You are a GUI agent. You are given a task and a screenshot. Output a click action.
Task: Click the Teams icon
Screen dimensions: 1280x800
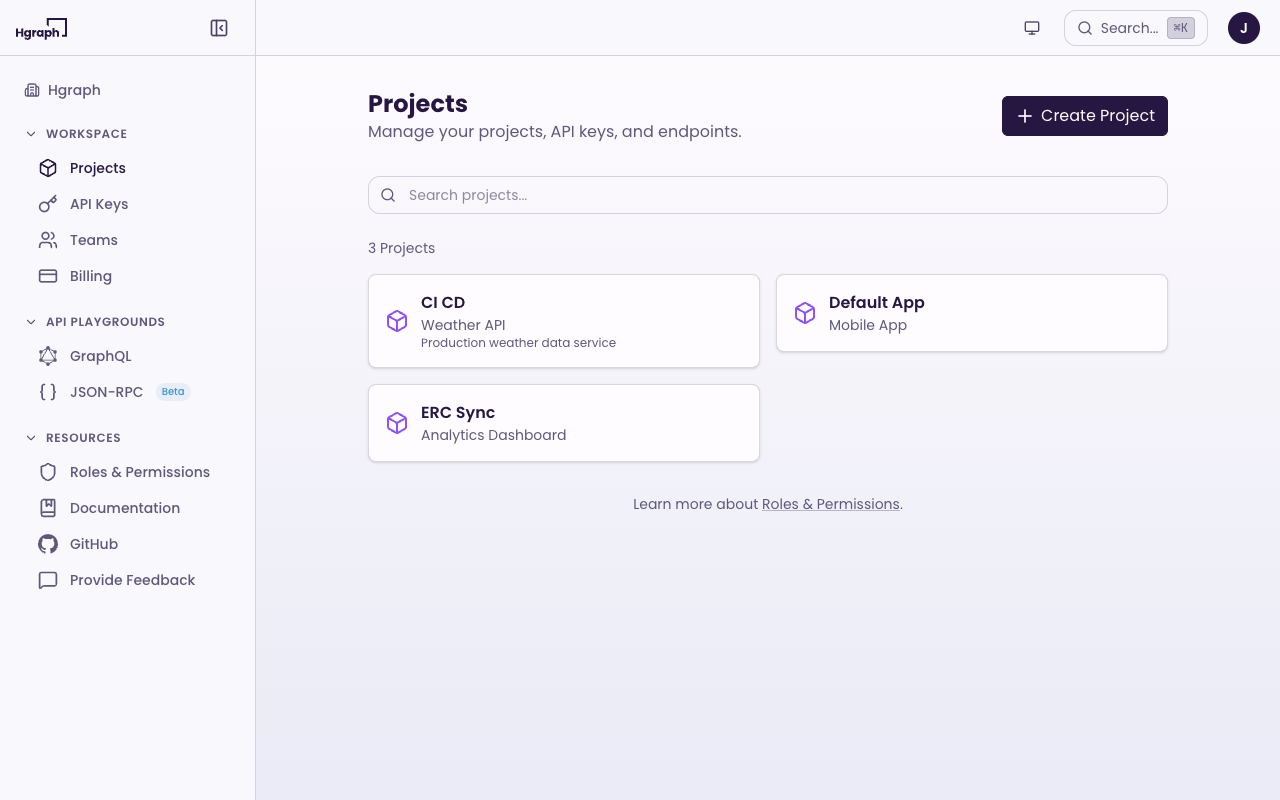click(x=47, y=240)
